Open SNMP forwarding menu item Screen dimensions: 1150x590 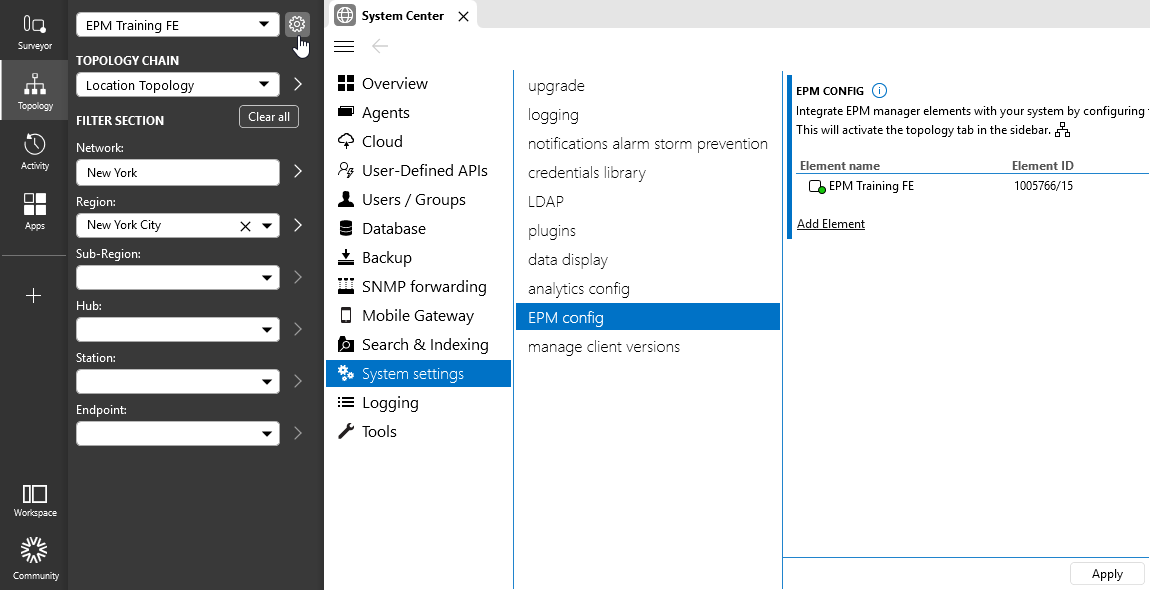pos(418,286)
